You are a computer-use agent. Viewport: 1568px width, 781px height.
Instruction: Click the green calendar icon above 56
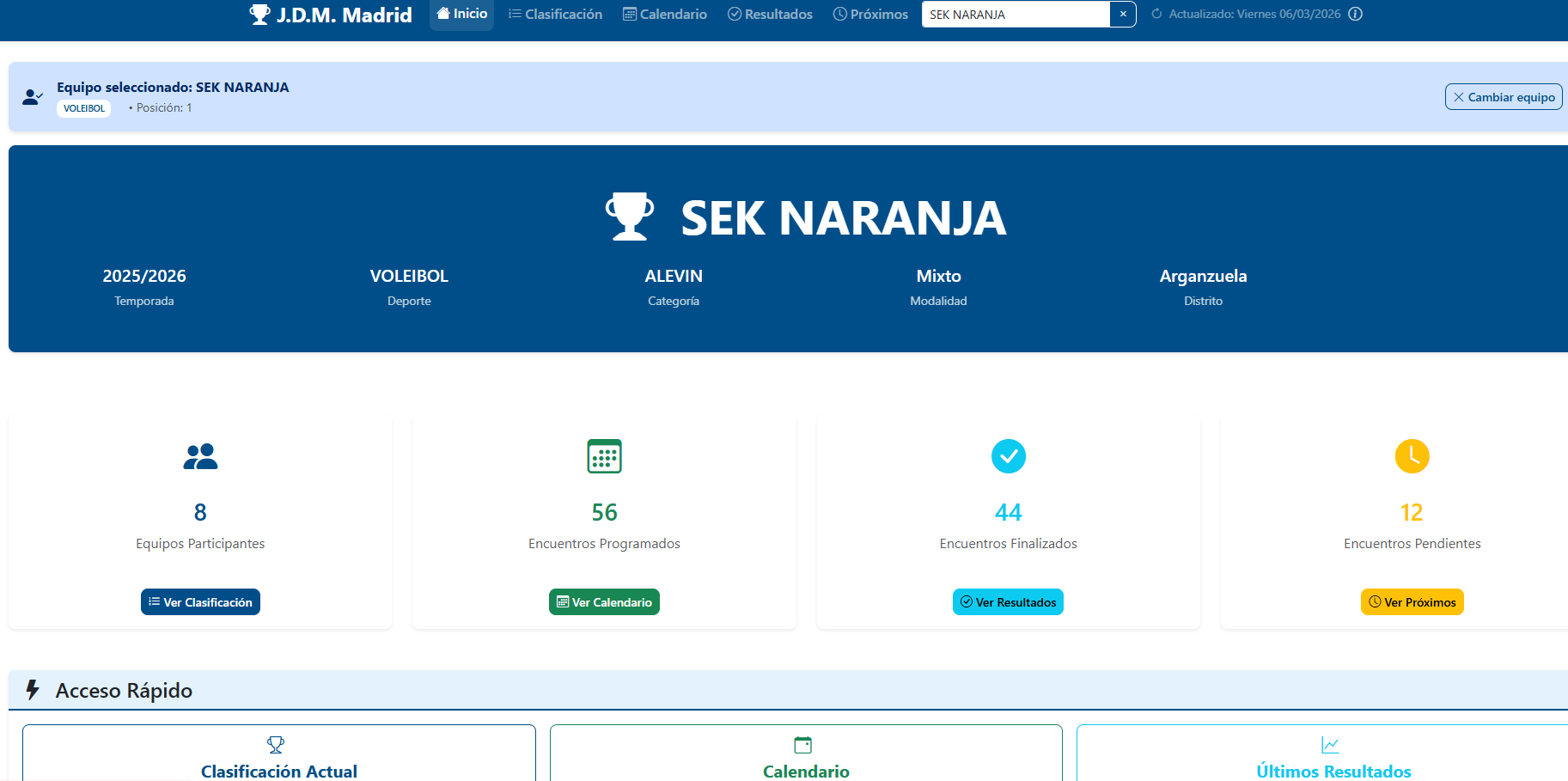point(604,456)
